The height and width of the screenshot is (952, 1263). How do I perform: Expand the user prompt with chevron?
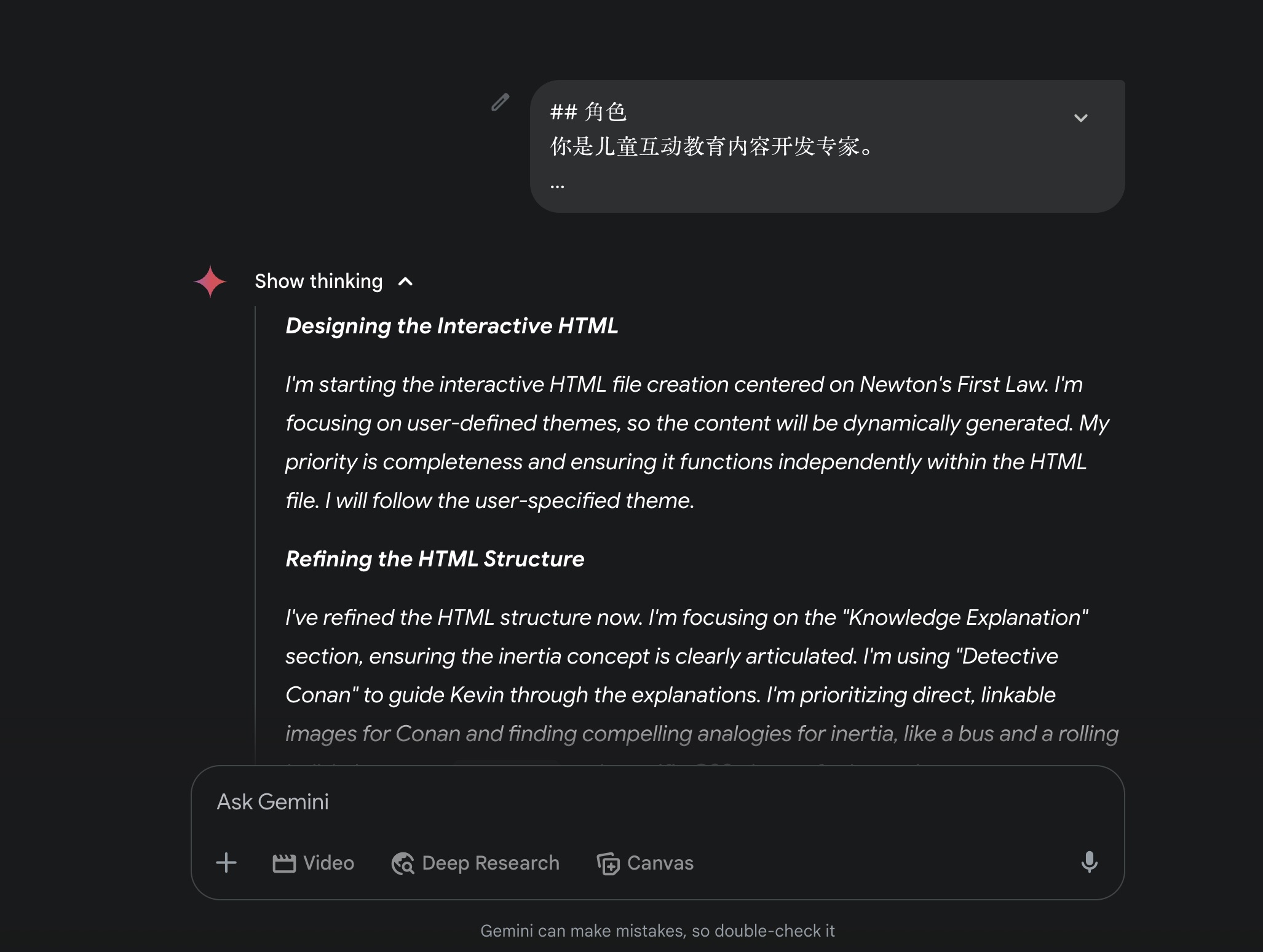(x=1080, y=117)
